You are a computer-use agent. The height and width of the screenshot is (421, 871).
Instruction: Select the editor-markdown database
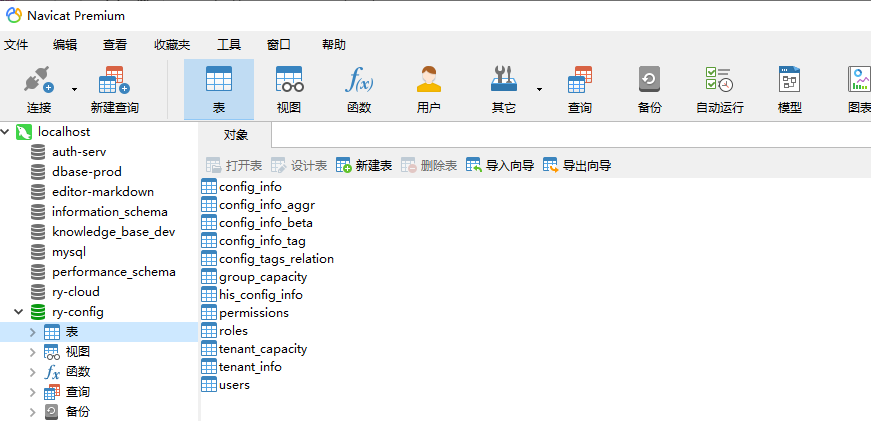click(x=103, y=192)
